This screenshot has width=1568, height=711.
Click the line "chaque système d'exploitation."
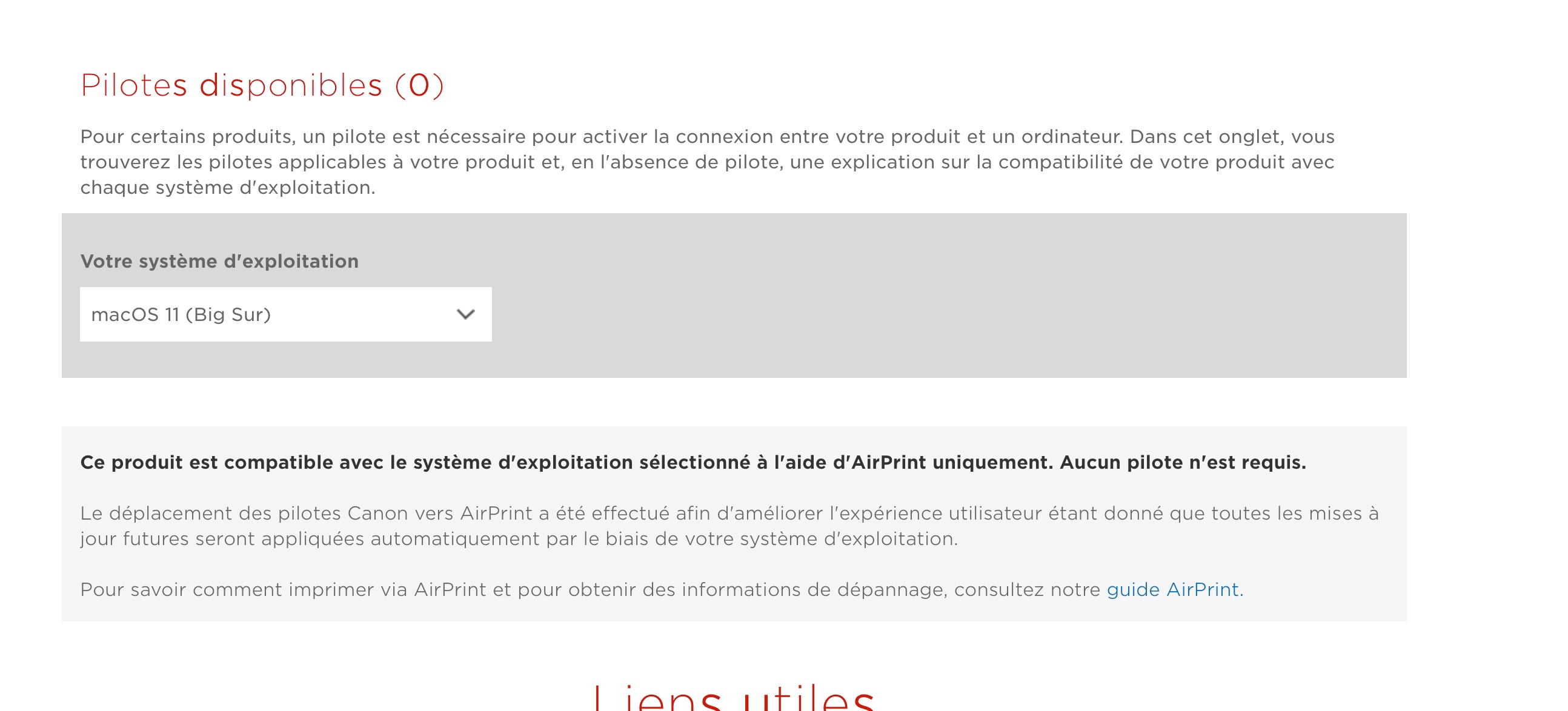(228, 187)
